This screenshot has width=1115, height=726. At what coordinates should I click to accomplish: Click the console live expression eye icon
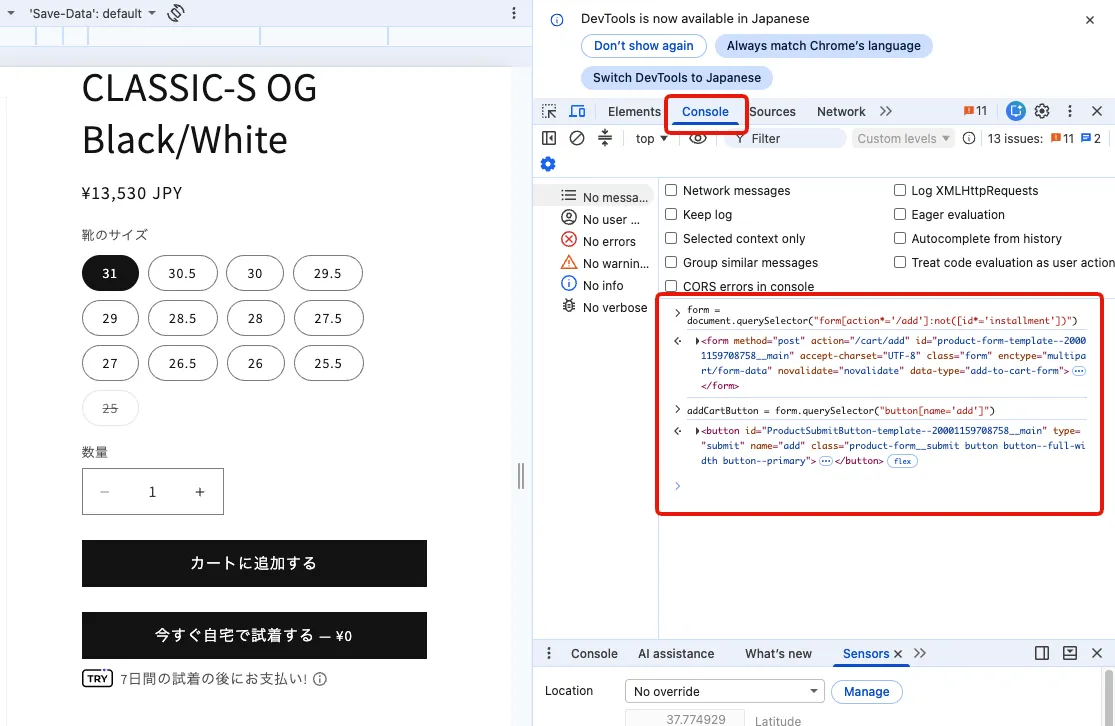point(698,139)
